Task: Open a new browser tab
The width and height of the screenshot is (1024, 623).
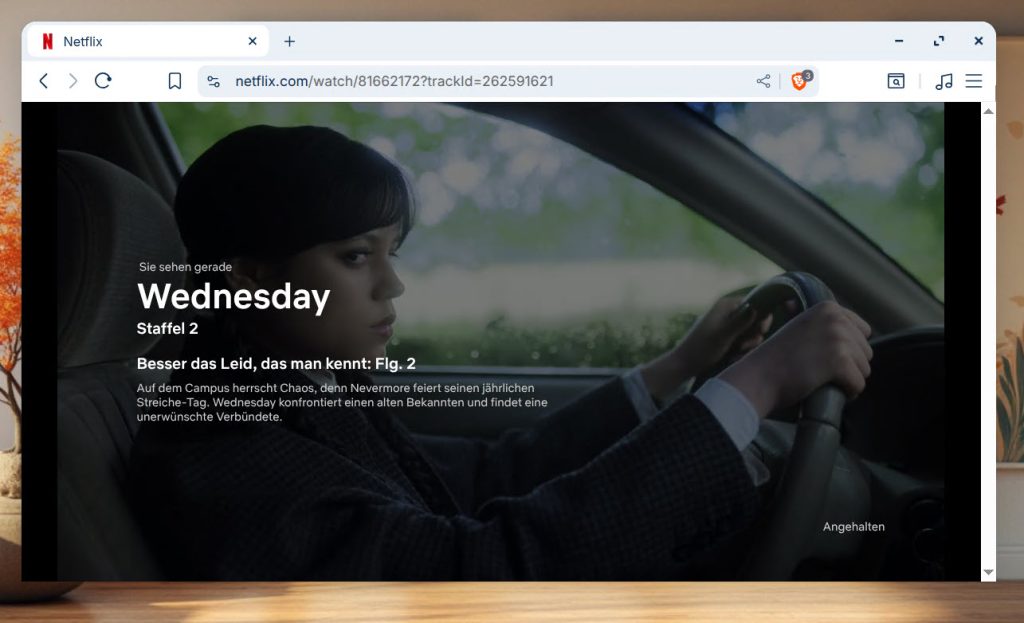Action: 290,41
